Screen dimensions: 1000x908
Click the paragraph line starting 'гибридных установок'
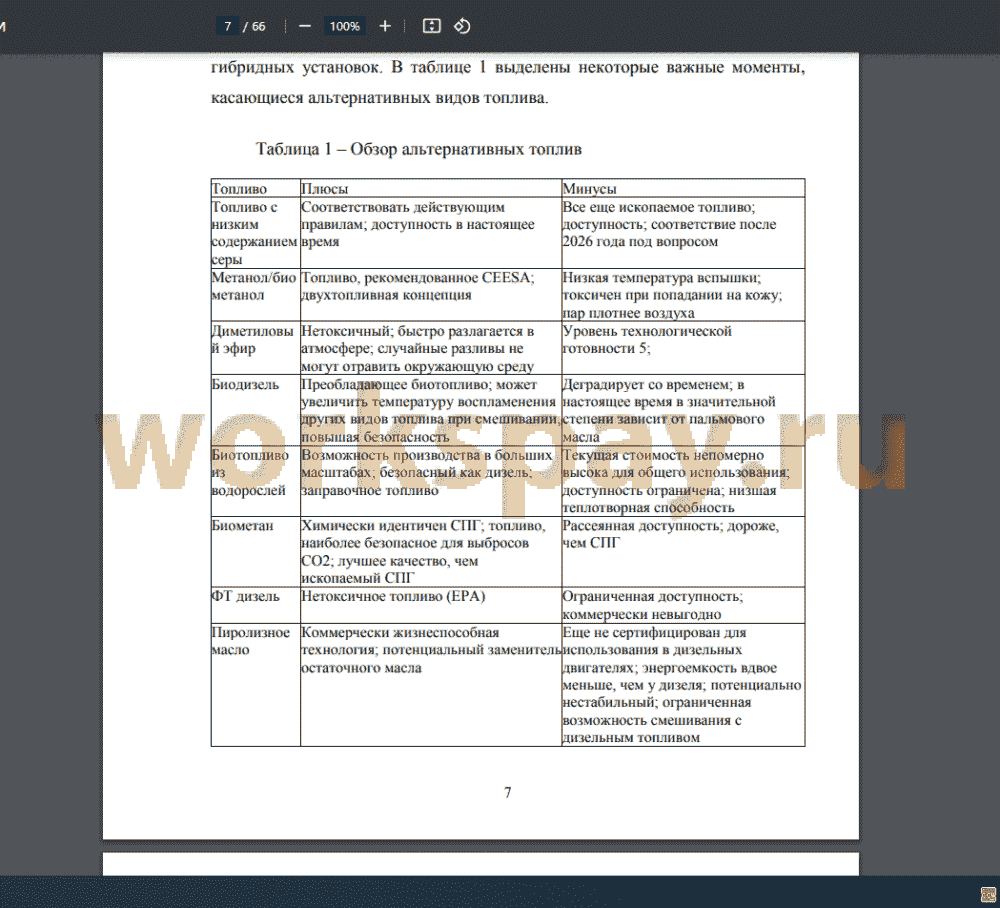point(508,67)
